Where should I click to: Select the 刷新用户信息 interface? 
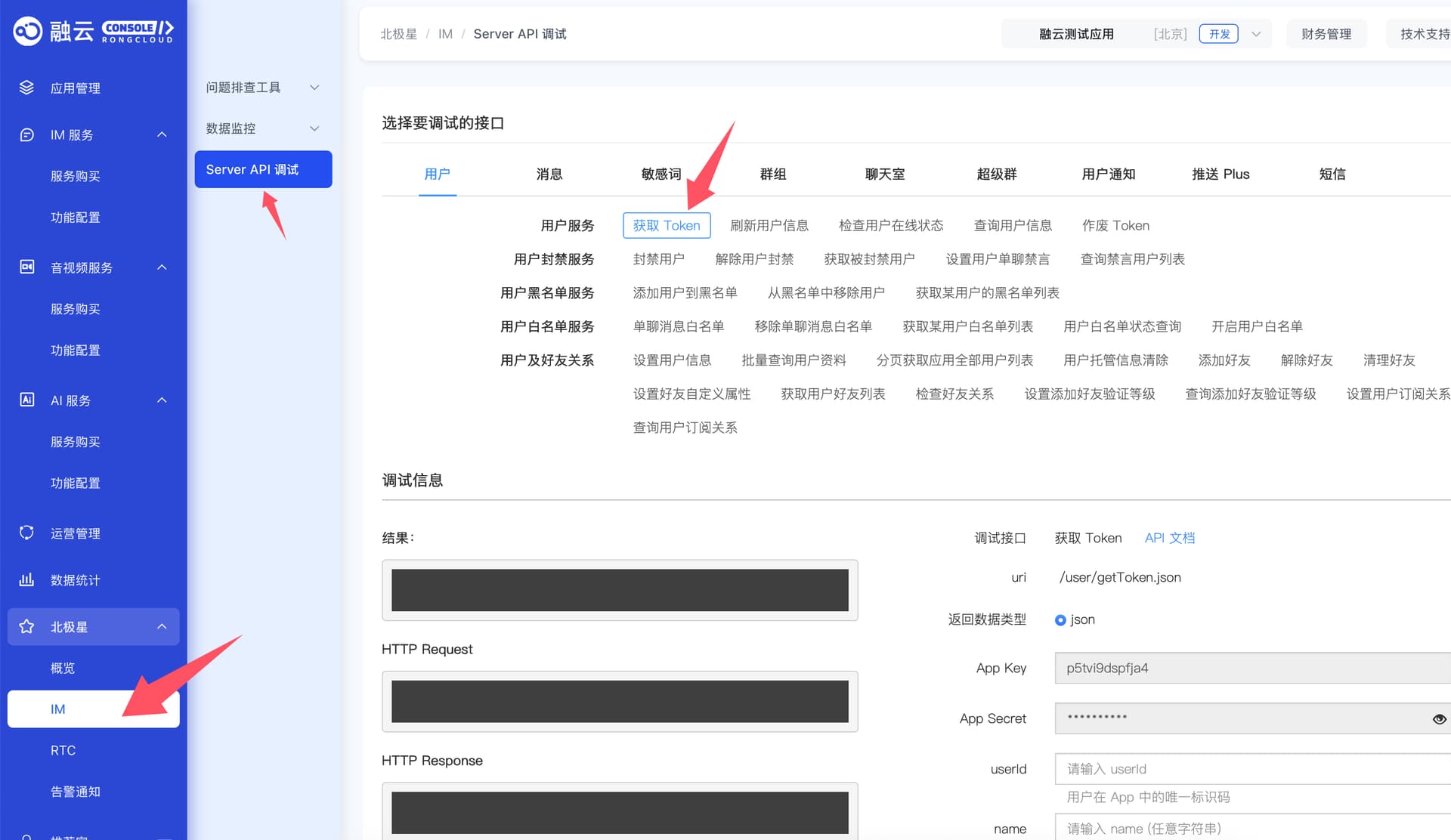pyautogui.click(x=769, y=225)
